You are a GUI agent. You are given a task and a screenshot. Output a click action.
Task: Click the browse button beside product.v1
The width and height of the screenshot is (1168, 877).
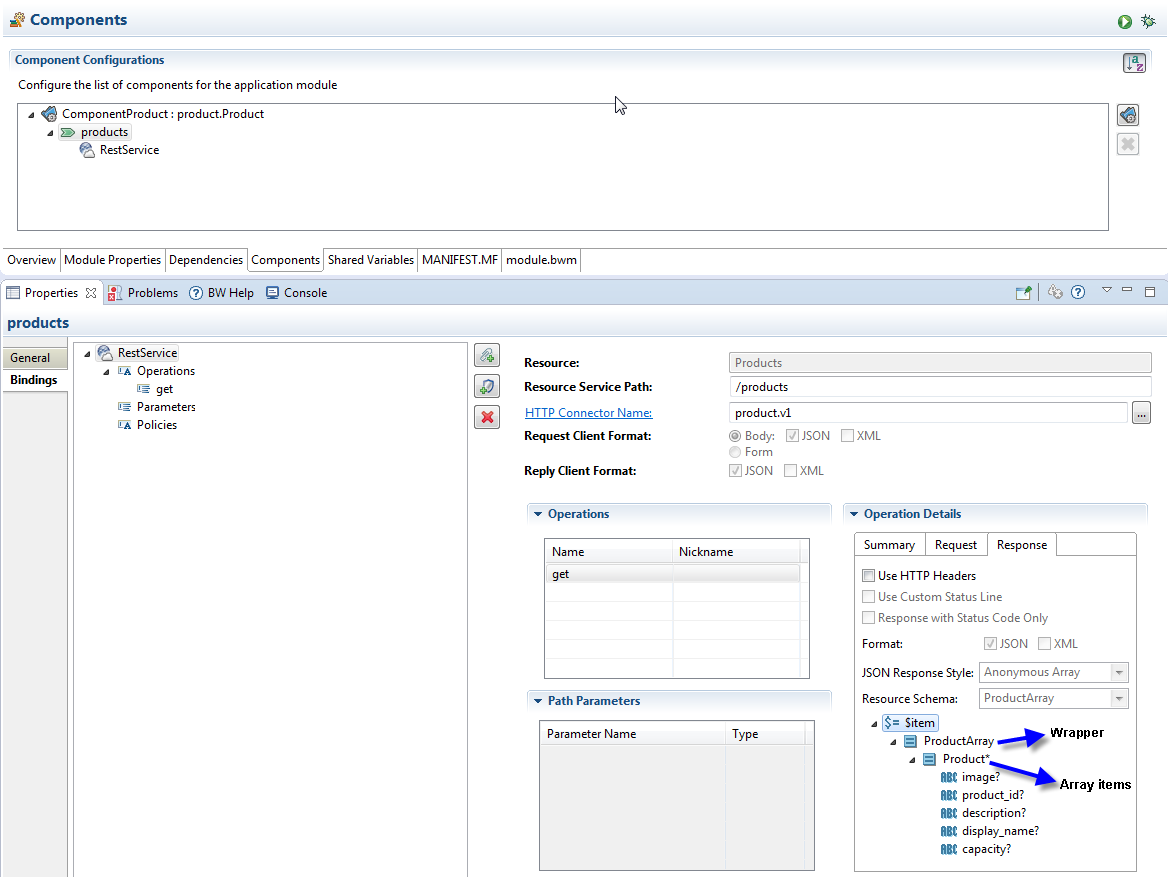1141,413
